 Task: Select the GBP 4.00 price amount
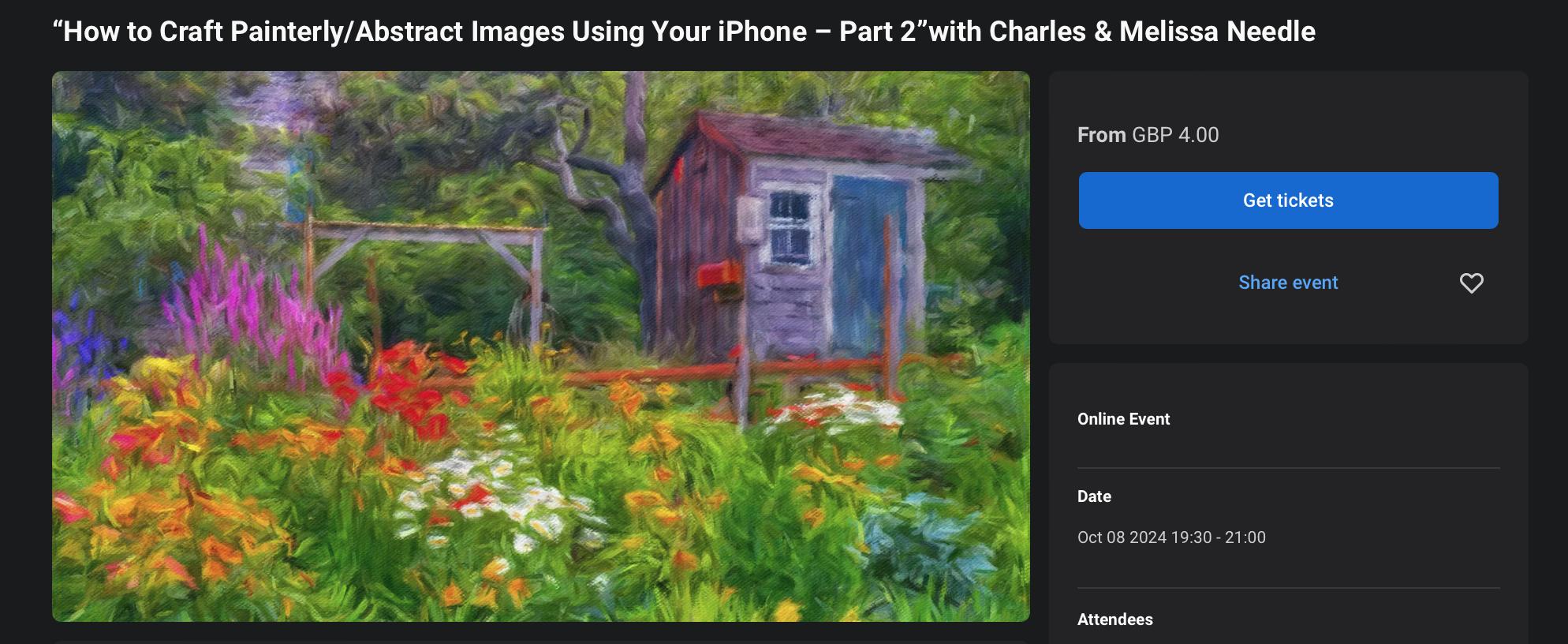click(x=1175, y=135)
